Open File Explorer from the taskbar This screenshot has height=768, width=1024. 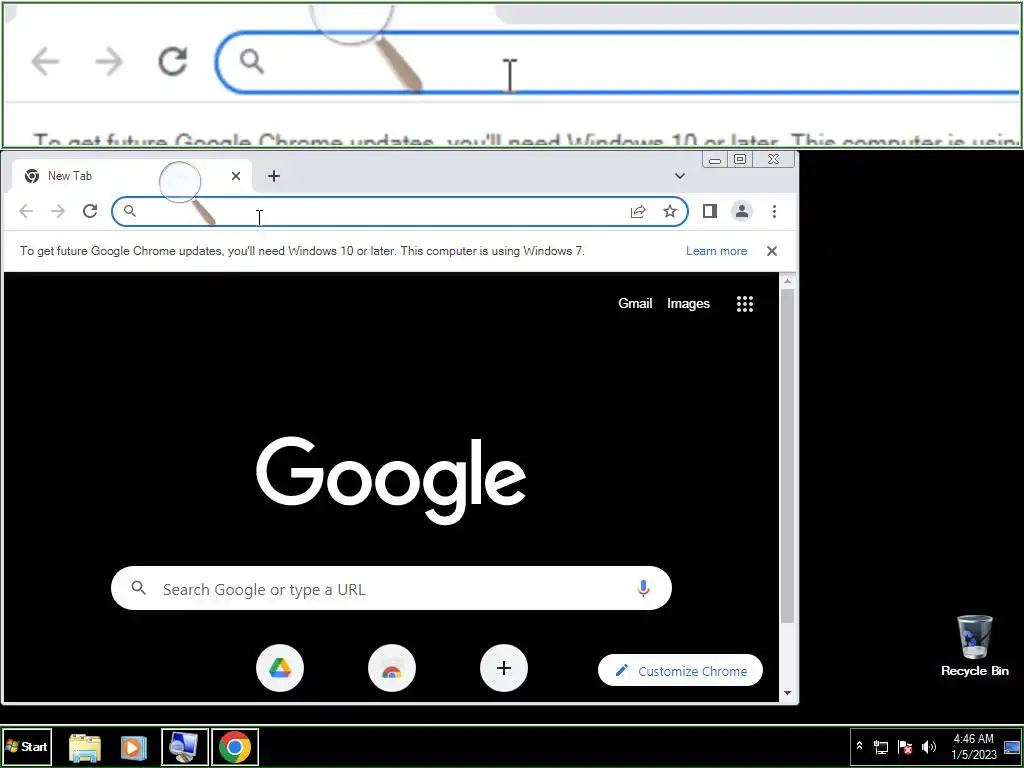85,747
